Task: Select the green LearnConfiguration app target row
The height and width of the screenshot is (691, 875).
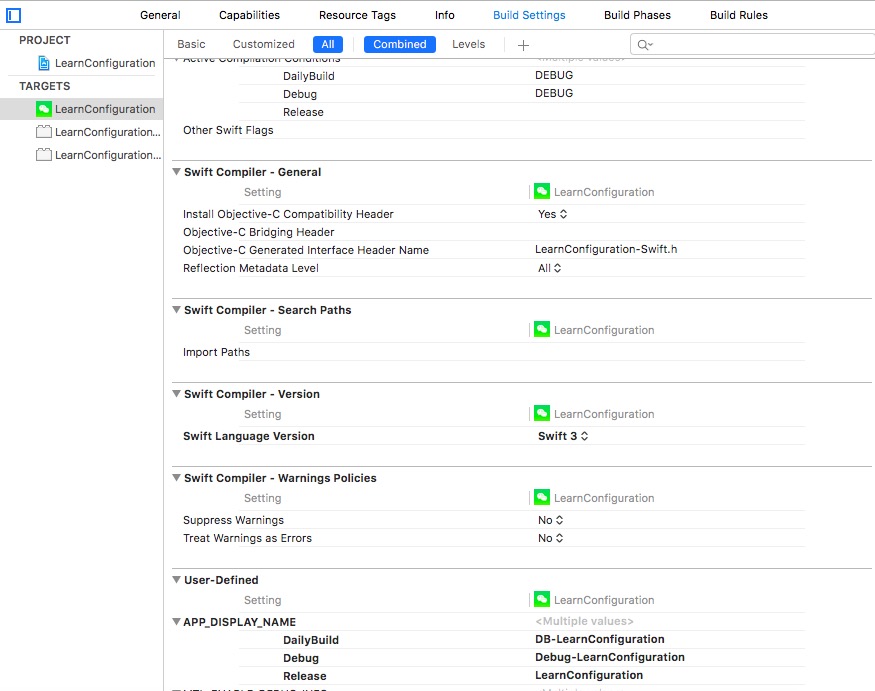Action: coord(81,109)
